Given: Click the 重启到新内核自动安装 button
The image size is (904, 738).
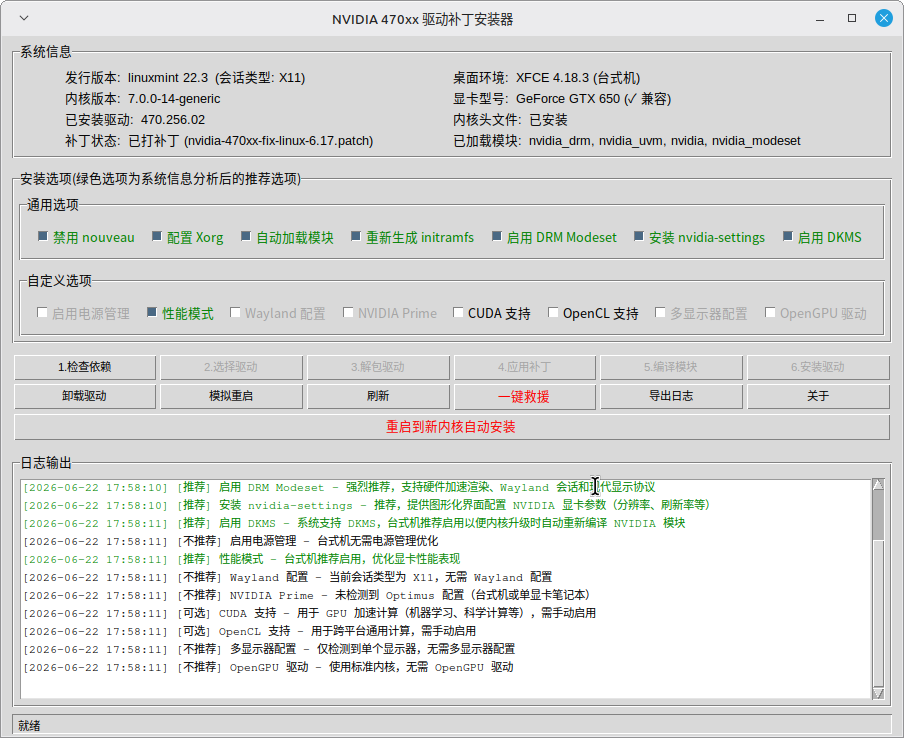Looking at the screenshot, I should (x=451, y=427).
